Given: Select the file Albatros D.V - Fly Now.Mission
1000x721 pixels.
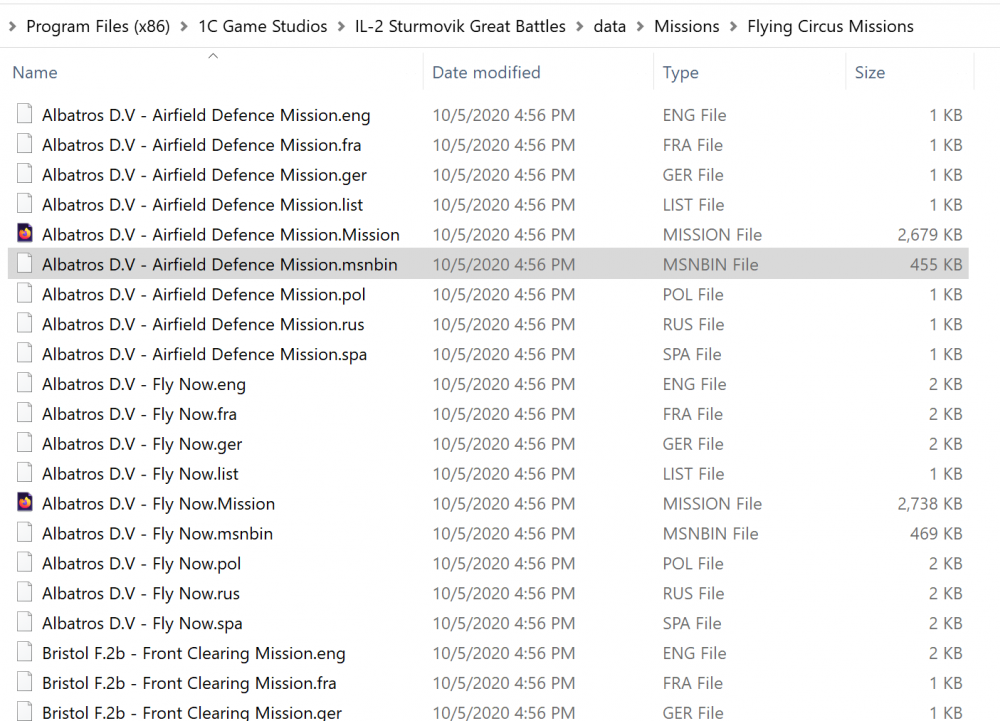Looking at the screenshot, I should (158, 503).
